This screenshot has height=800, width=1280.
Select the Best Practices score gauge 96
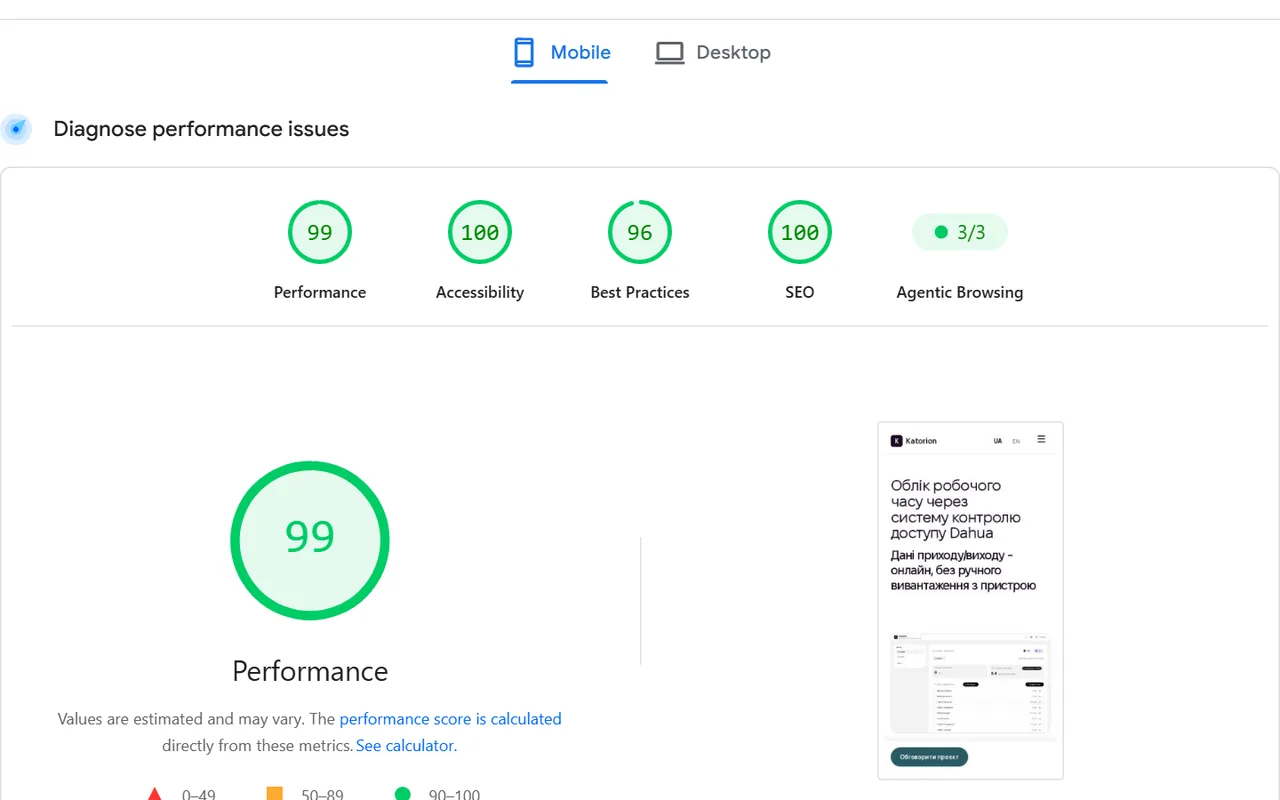640,232
